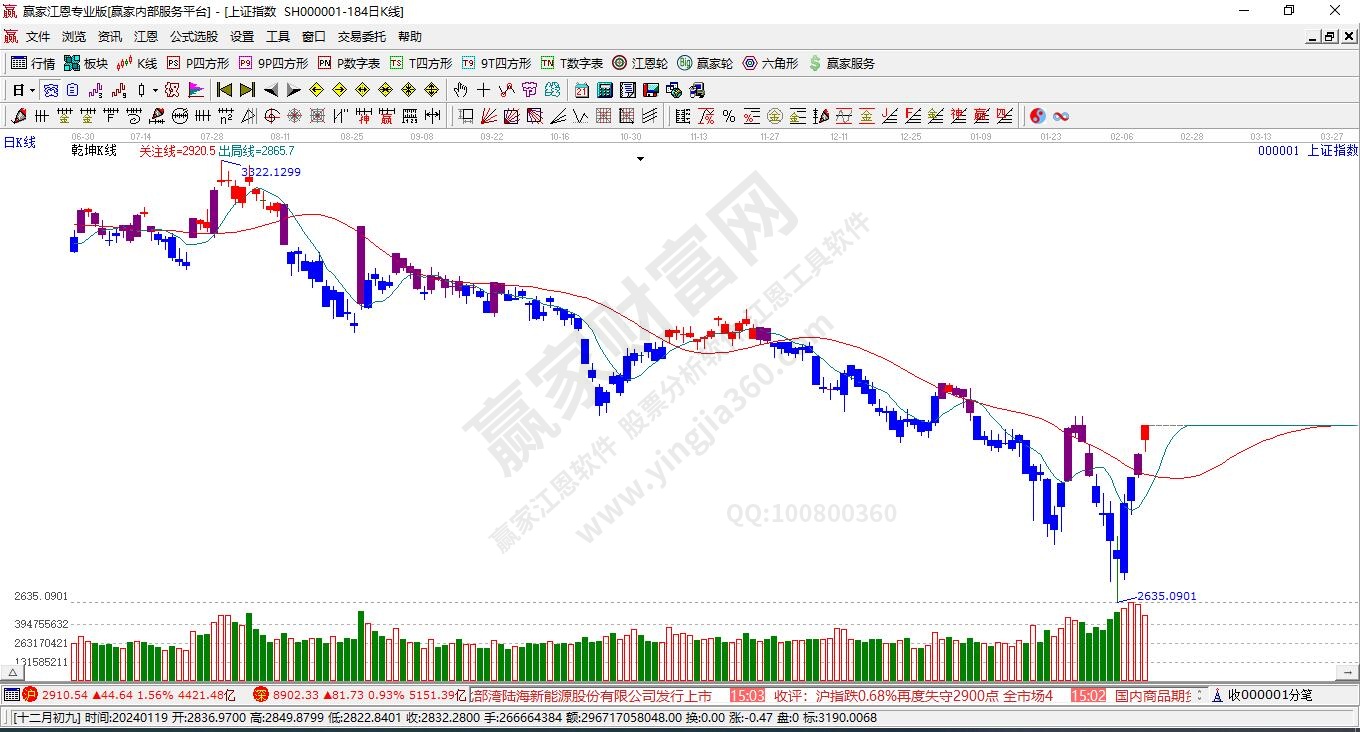Click the 3322.1299 high price label
Image resolution: width=1360 pixels, height=732 pixels.
tap(270, 172)
